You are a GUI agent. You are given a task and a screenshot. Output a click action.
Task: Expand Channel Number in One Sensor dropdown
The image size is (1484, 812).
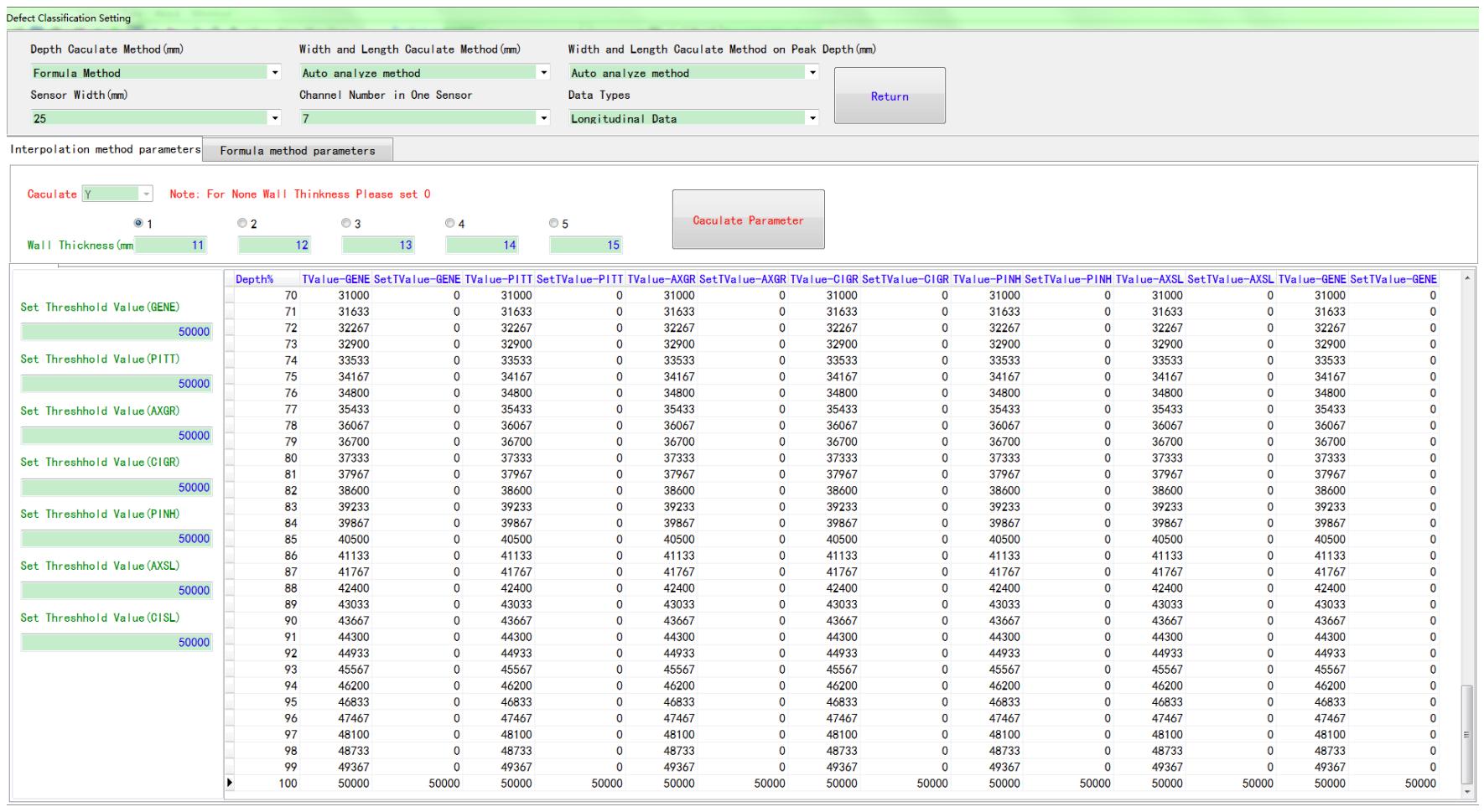coord(543,118)
